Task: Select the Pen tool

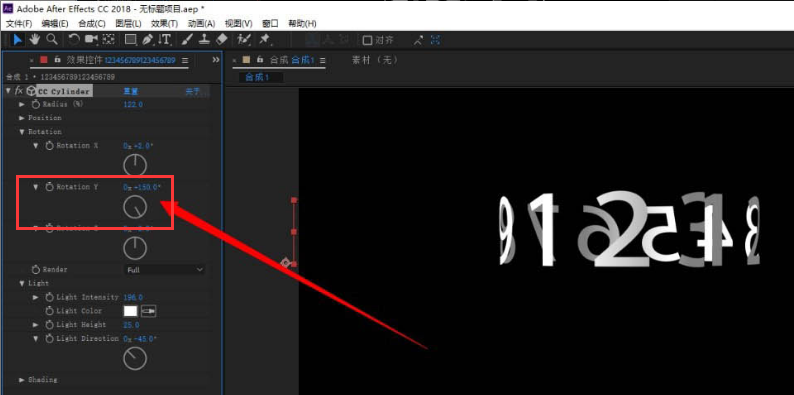Action: (147, 40)
